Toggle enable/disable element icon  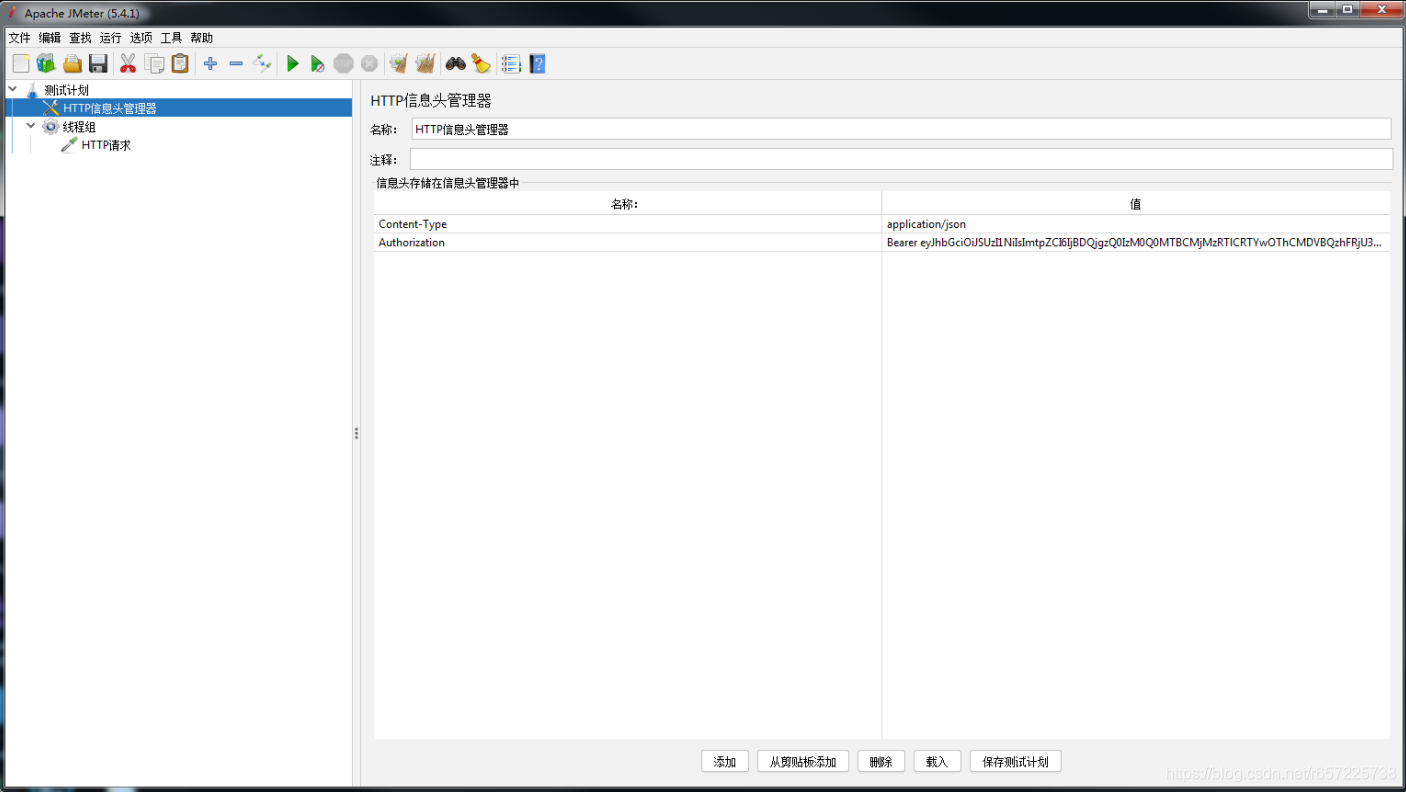262,64
